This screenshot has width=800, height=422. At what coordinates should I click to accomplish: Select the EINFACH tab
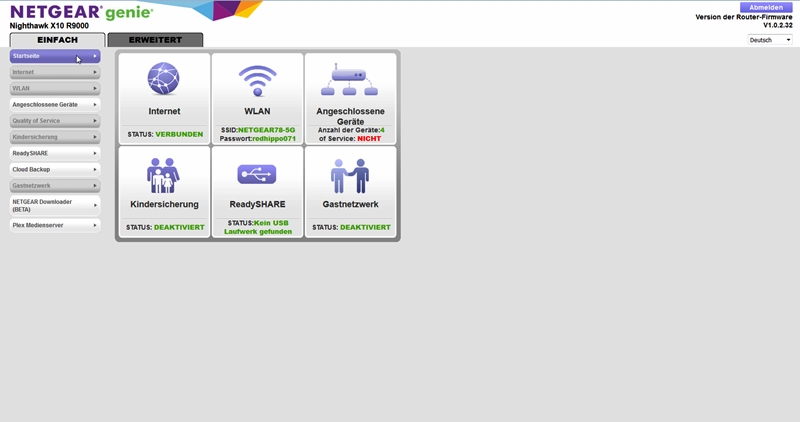click(57, 40)
